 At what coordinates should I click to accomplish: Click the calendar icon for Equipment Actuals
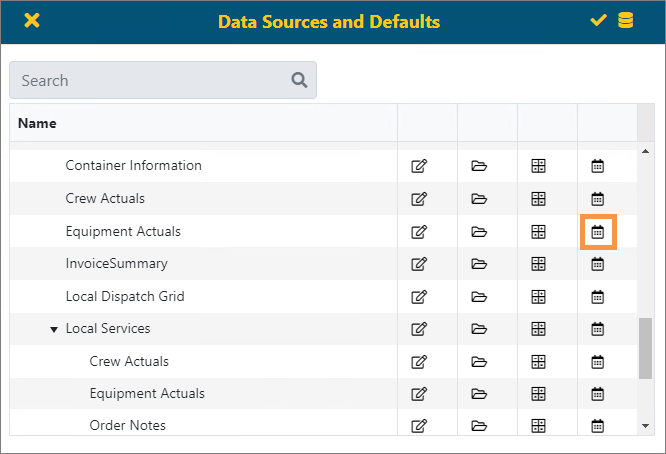[597, 232]
